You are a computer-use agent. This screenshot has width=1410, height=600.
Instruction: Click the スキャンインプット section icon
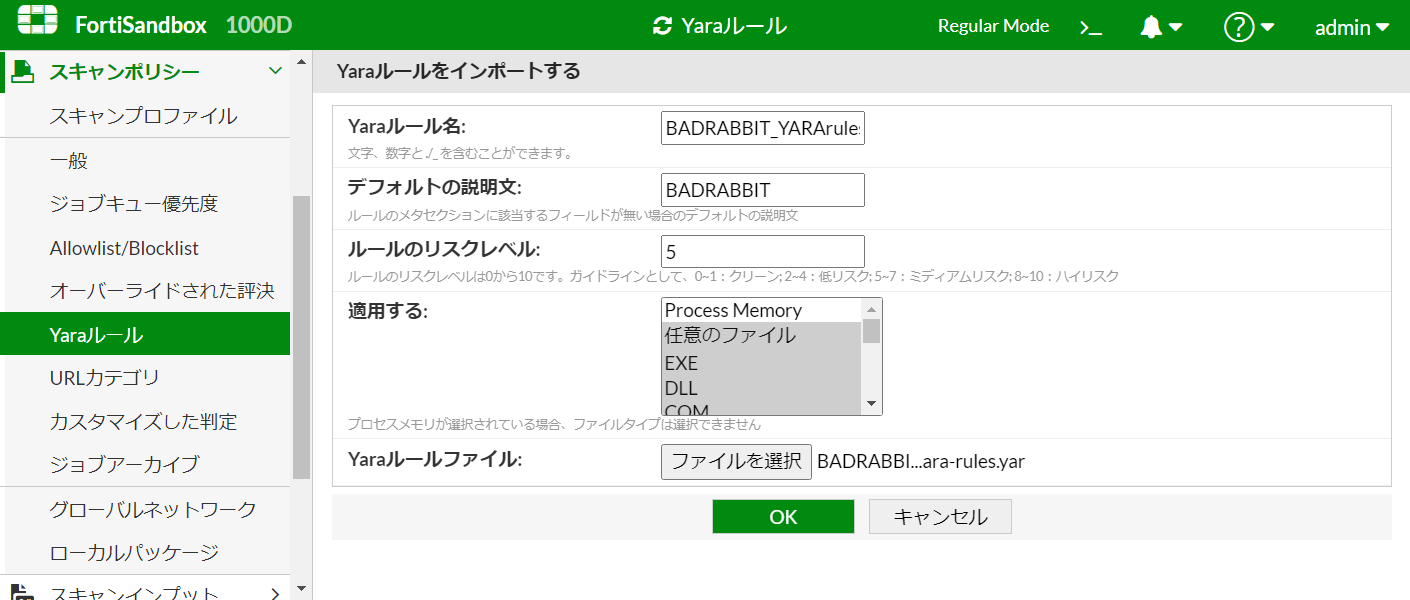point(21,593)
